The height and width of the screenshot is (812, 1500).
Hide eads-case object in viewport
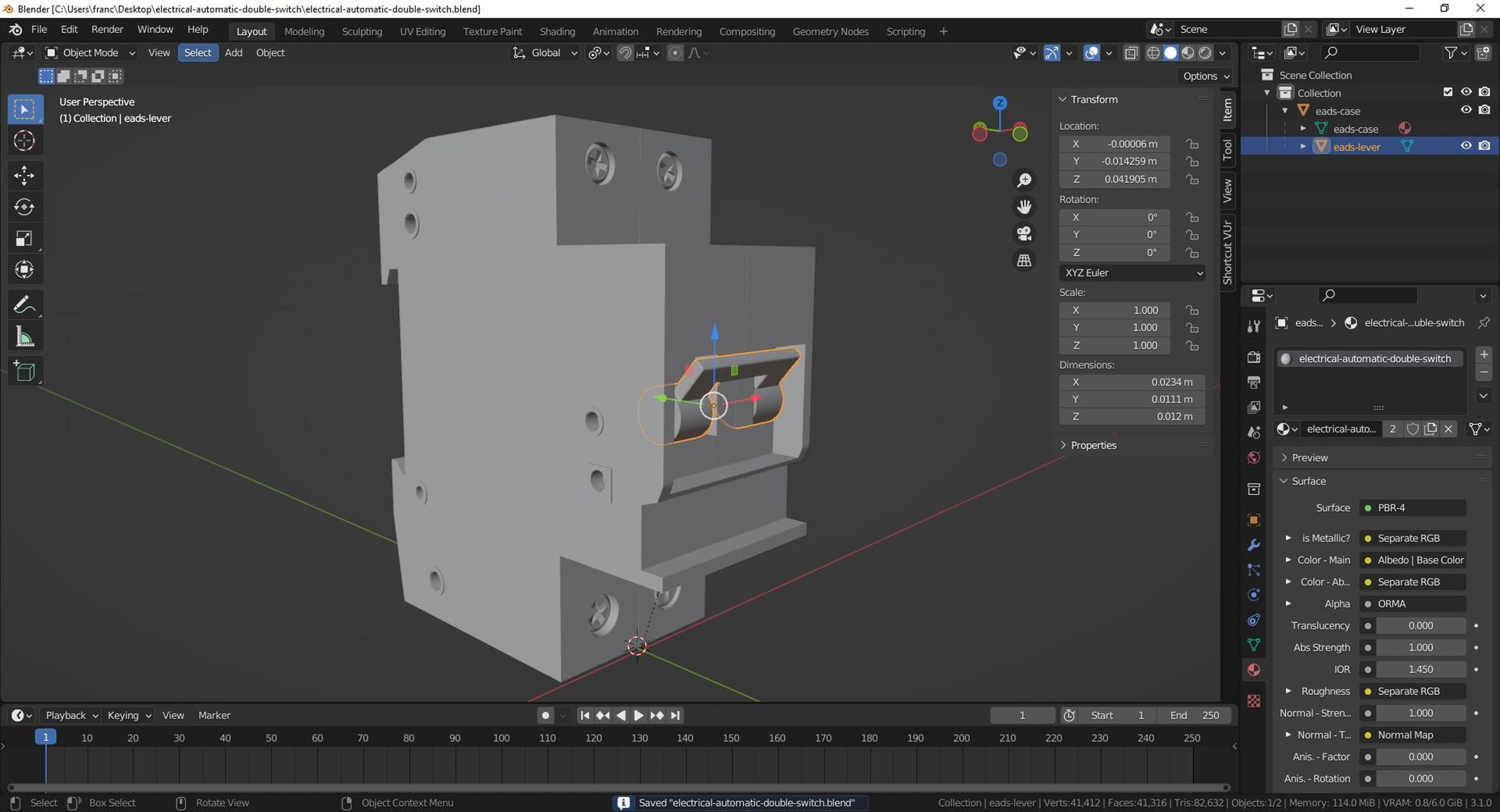(1466, 110)
